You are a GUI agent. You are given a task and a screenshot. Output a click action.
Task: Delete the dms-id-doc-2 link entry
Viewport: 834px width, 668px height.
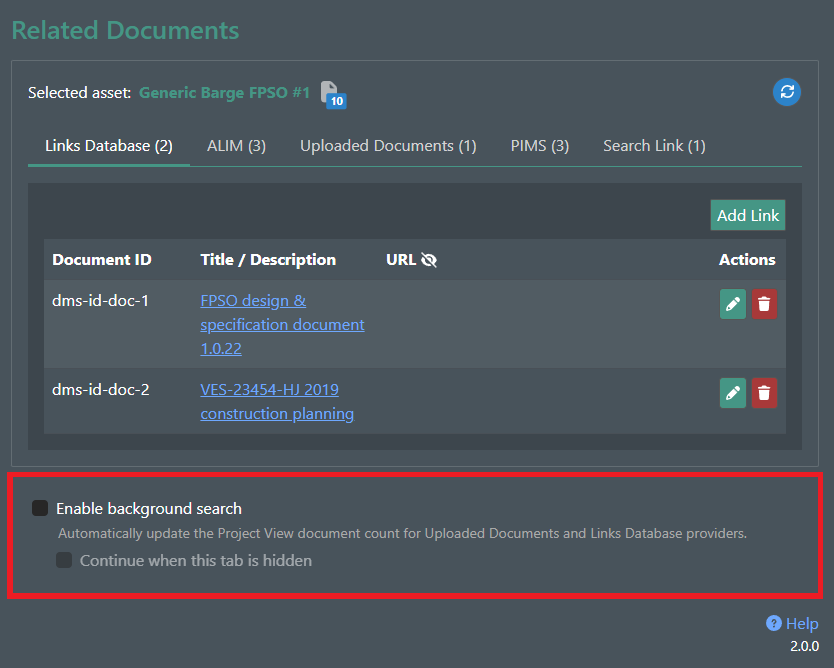pyautogui.click(x=764, y=393)
